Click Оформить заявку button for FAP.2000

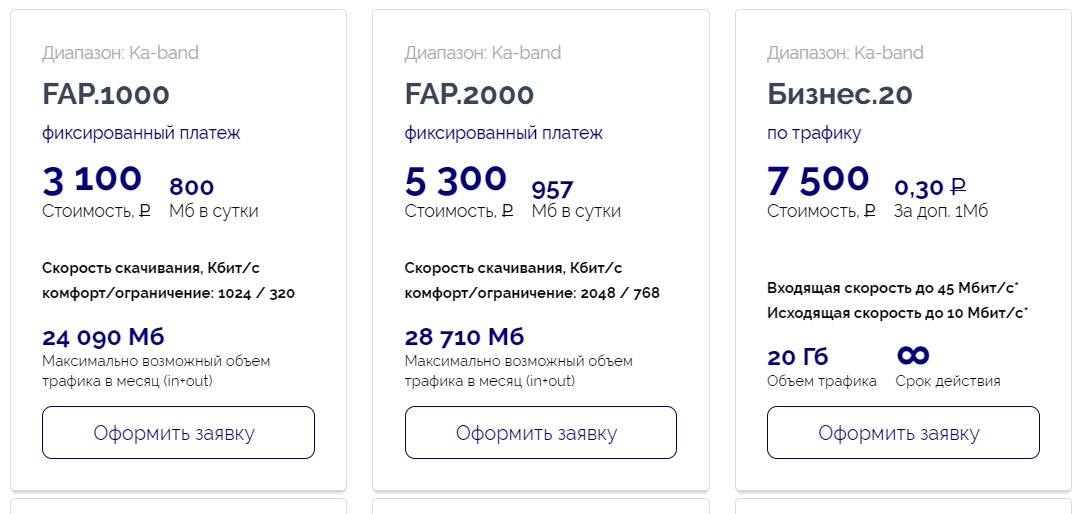pos(541,433)
